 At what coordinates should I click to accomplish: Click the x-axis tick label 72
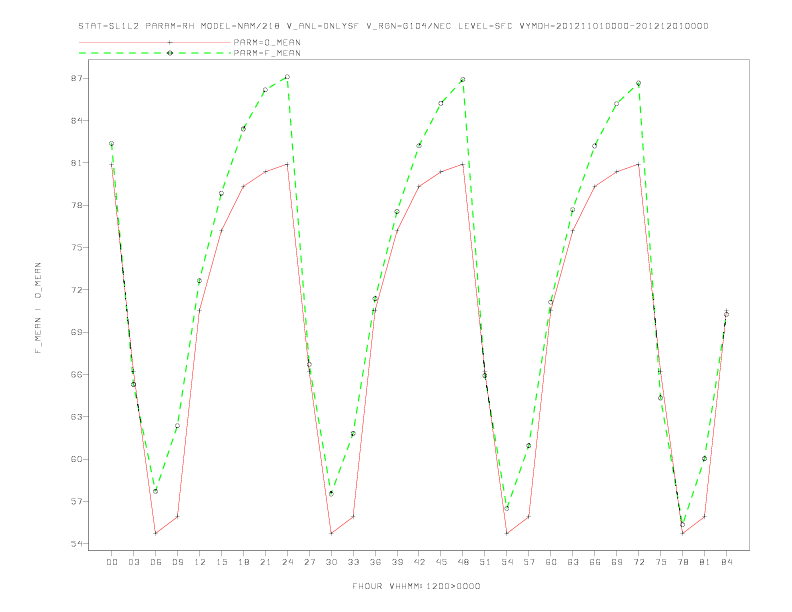(x=639, y=562)
